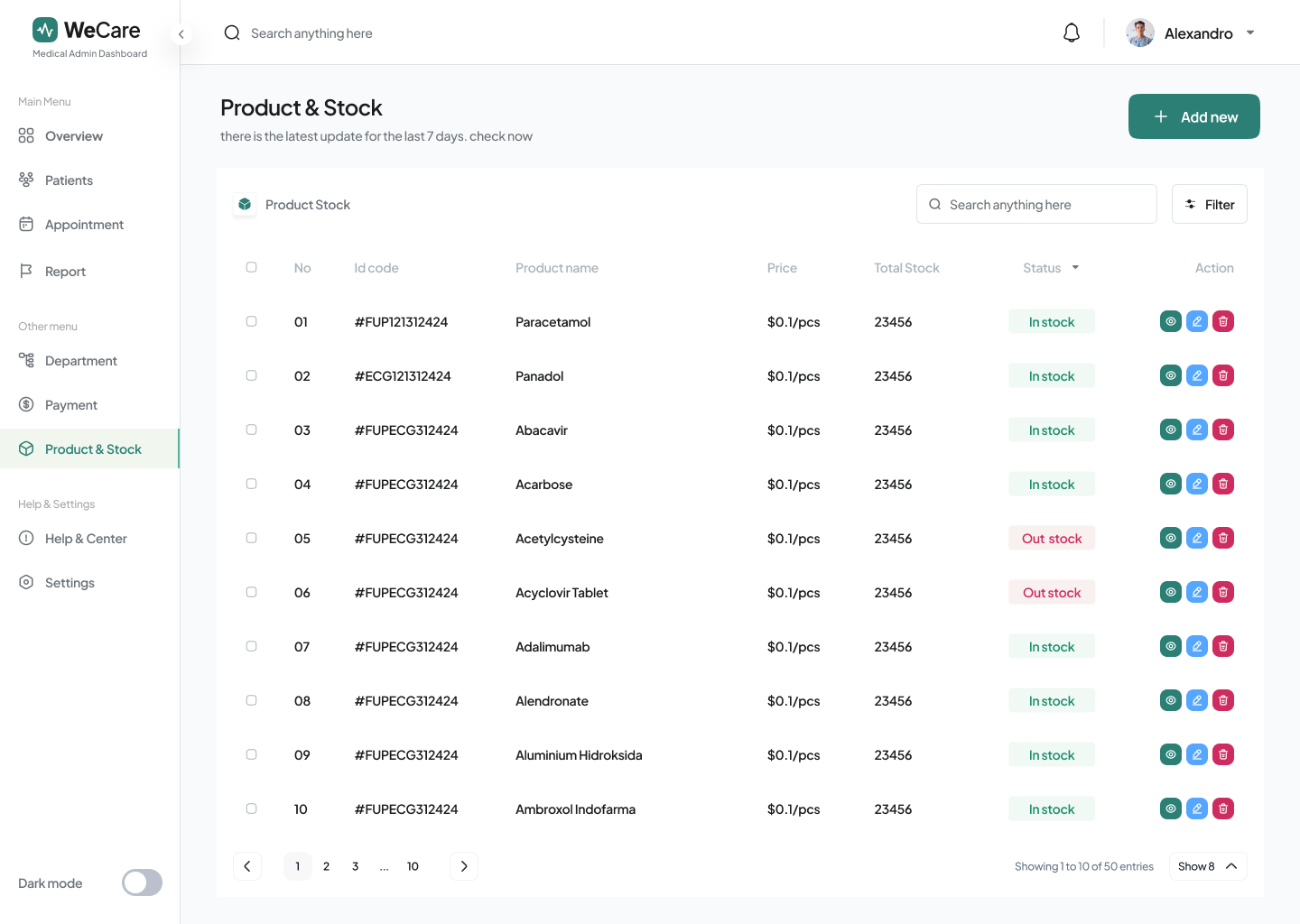1300x924 pixels.
Task: Click the notification bell icon
Action: click(x=1072, y=33)
